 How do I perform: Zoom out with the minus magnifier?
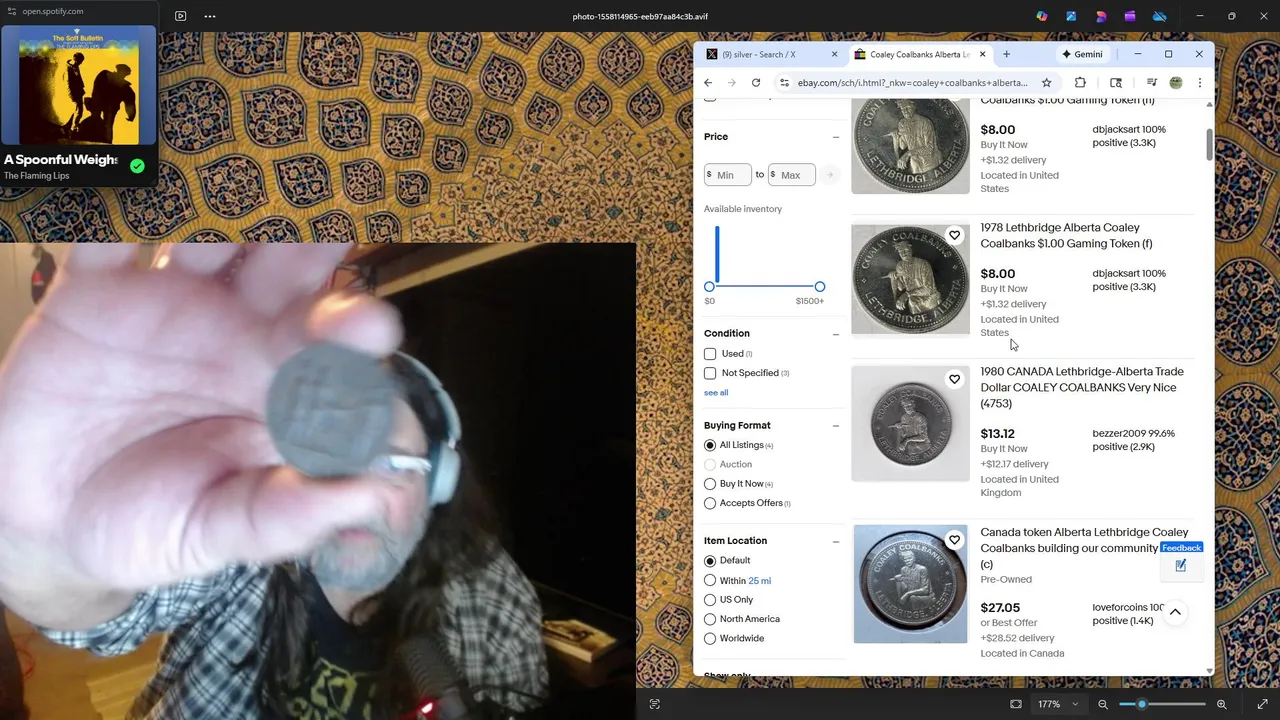pos(1103,704)
